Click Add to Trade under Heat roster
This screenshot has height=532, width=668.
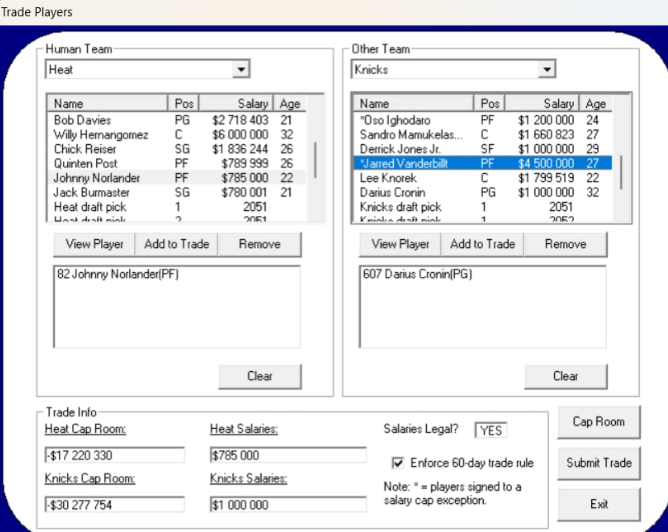pos(176,244)
